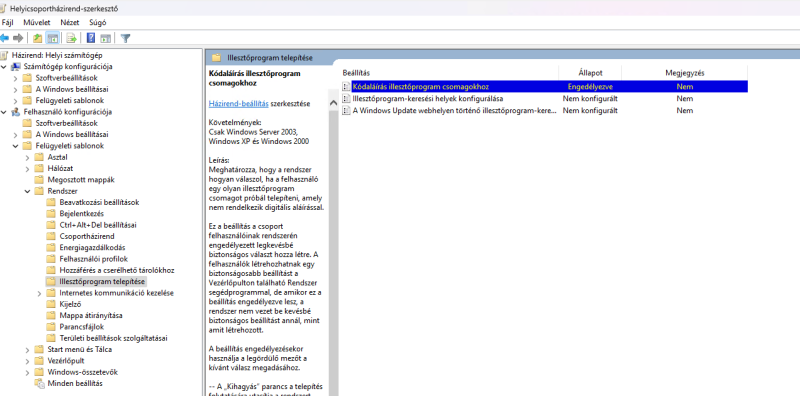Select Felhasználói profilok in the tree
Screen dimensions: 800x396
pyautogui.click(x=93, y=259)
